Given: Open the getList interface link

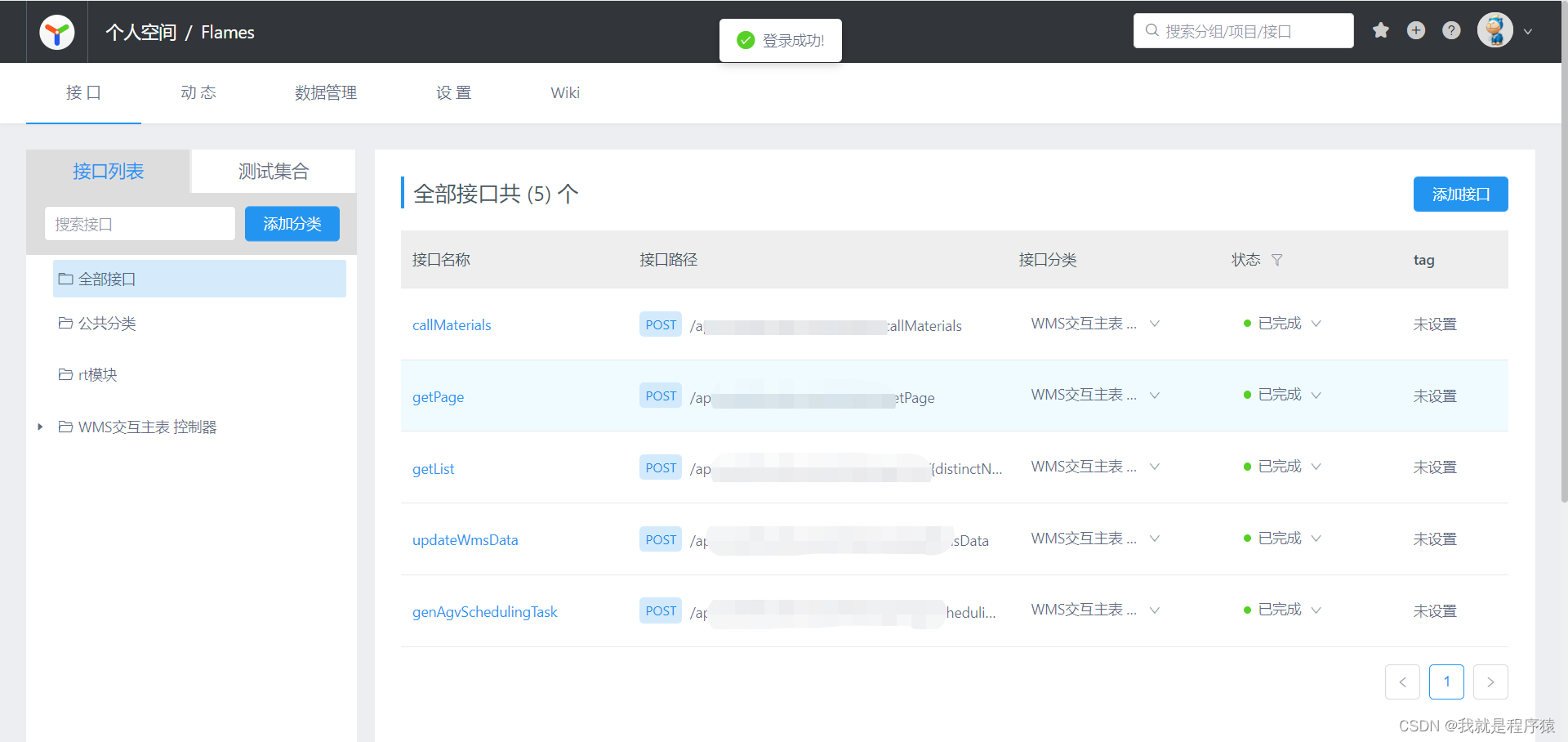Looking at the screenshot, I should coord(433,469).
